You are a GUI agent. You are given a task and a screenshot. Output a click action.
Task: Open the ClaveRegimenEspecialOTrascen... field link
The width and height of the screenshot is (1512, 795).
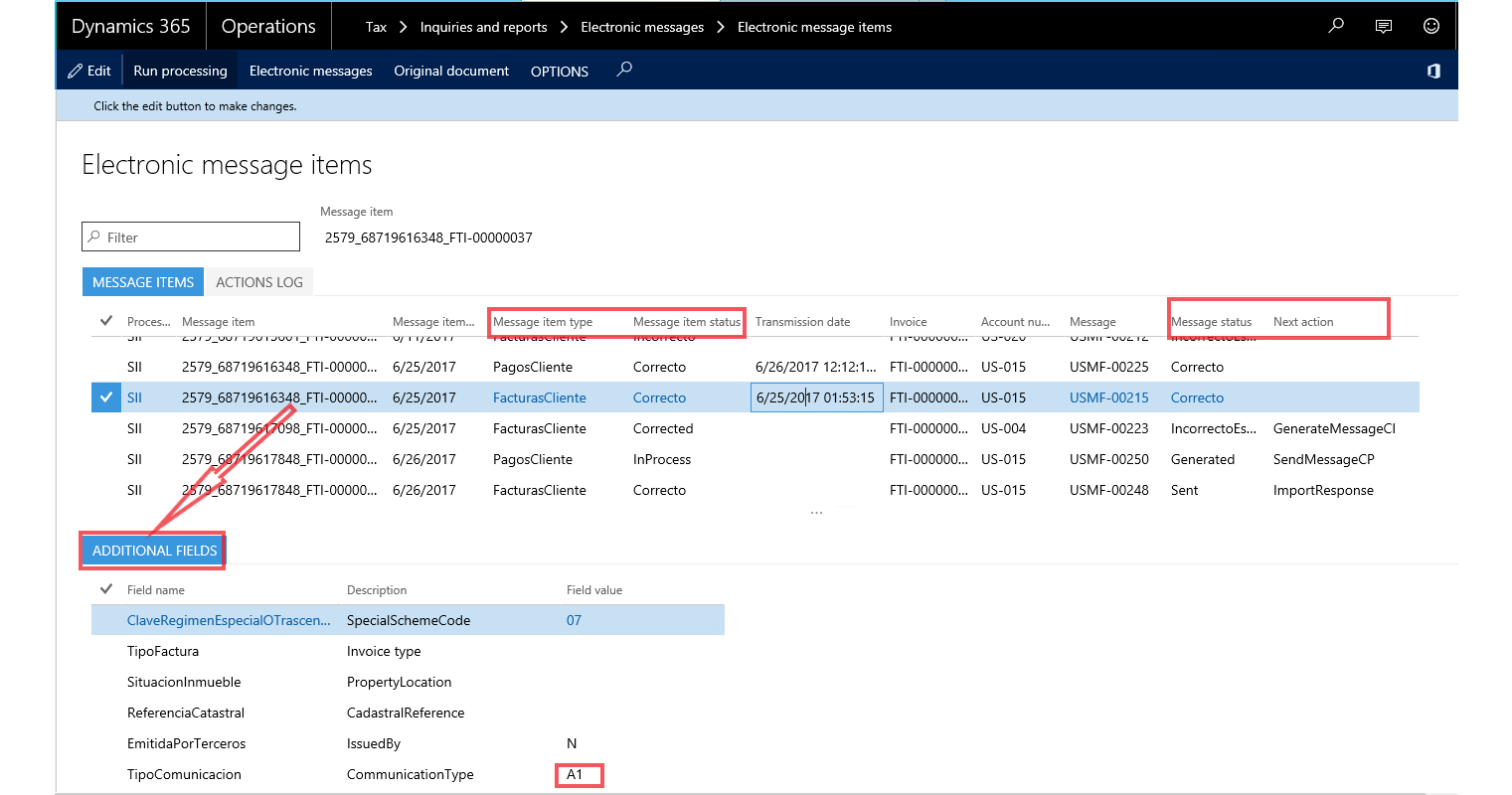pyautogui.click(x=229, y=620)
